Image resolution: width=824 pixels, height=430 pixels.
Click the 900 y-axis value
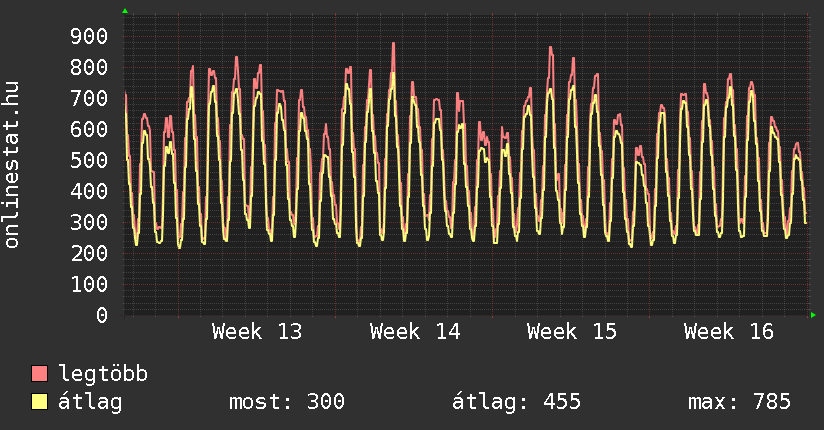point(89,37)
